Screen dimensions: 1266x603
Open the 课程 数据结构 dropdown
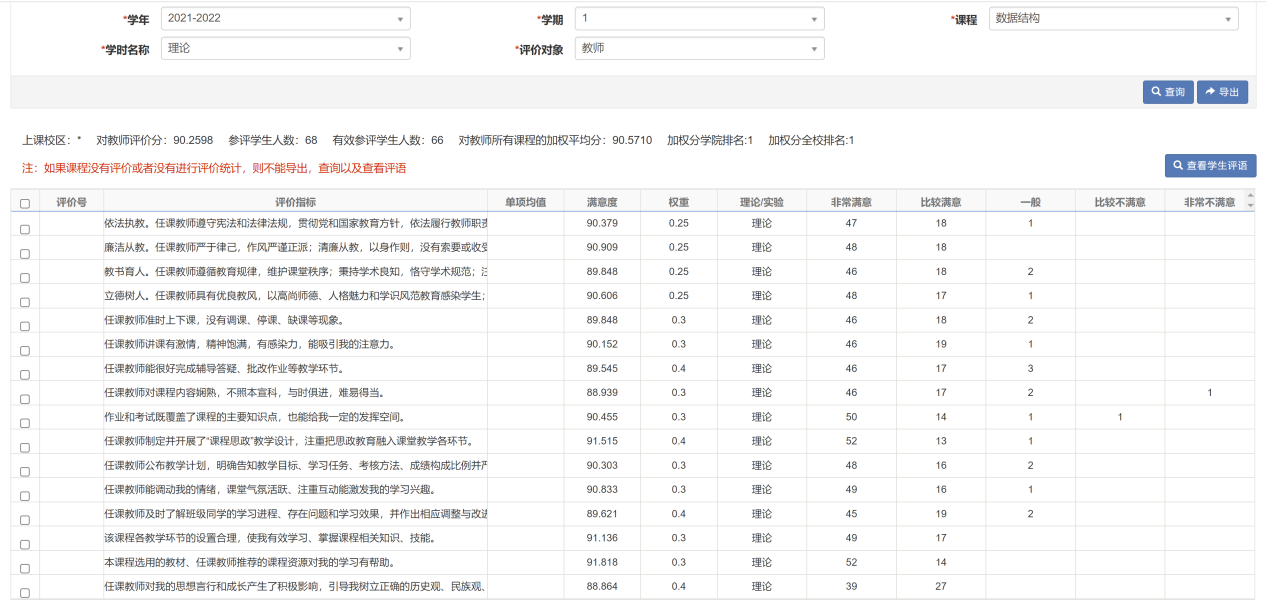(x=1114, y=19)
